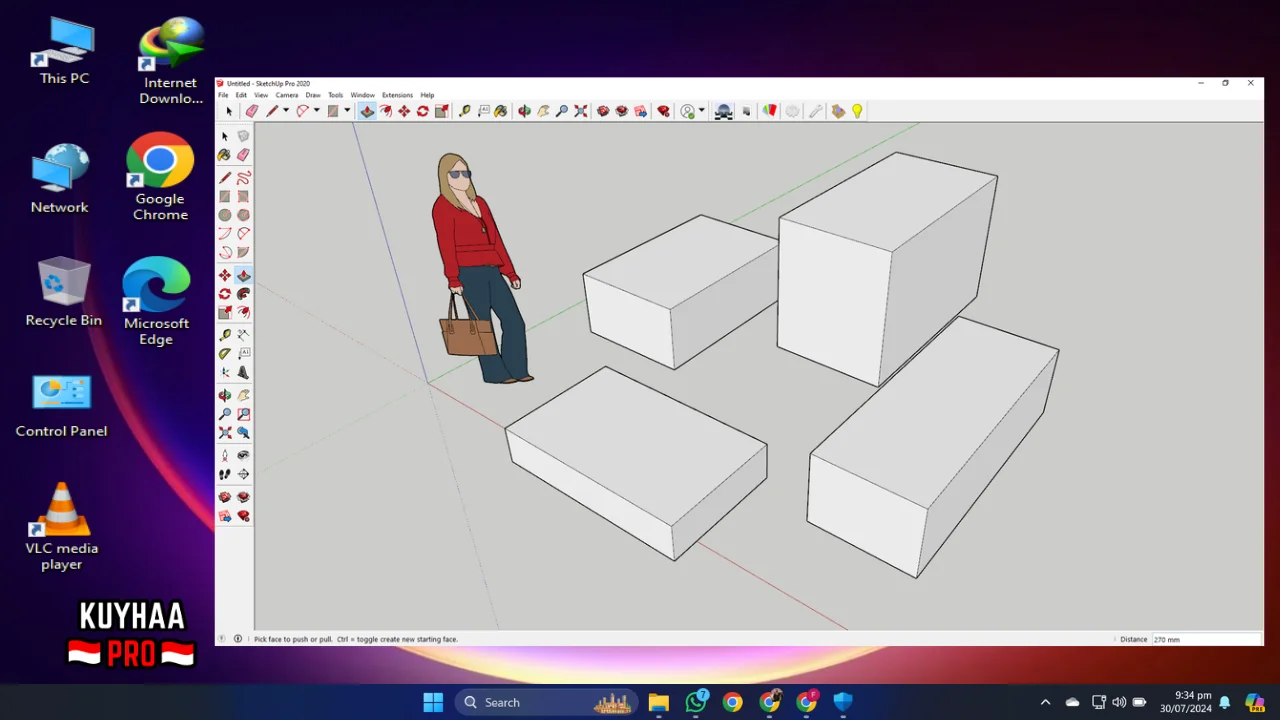The width and height of the screenshot is (1280, 720).
Task: Open Windows Security shield on taskbar
Action: (843, 702)
